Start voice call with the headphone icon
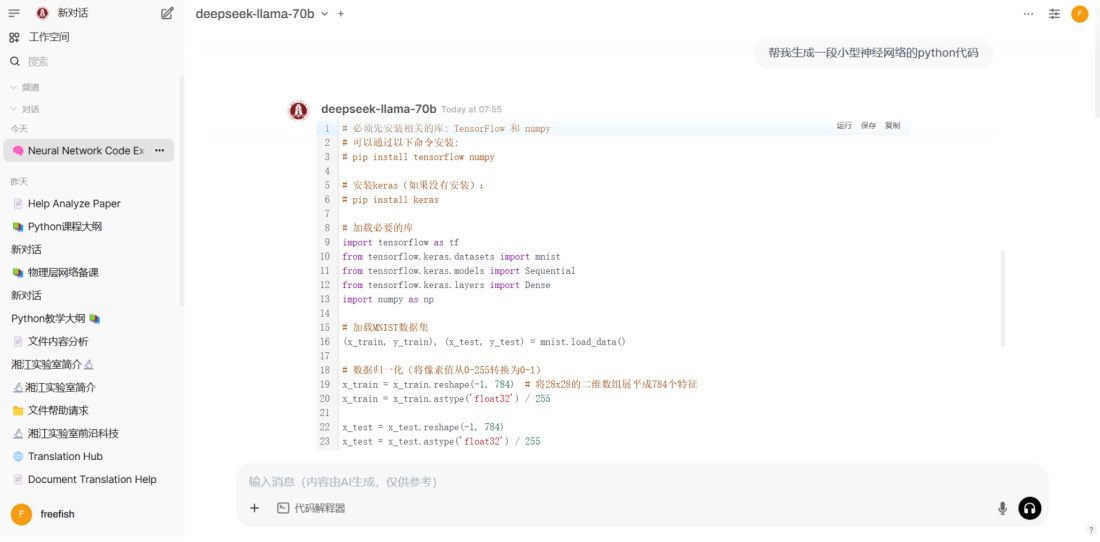This screenshot has height=542, width=1100. point(1029,508)
